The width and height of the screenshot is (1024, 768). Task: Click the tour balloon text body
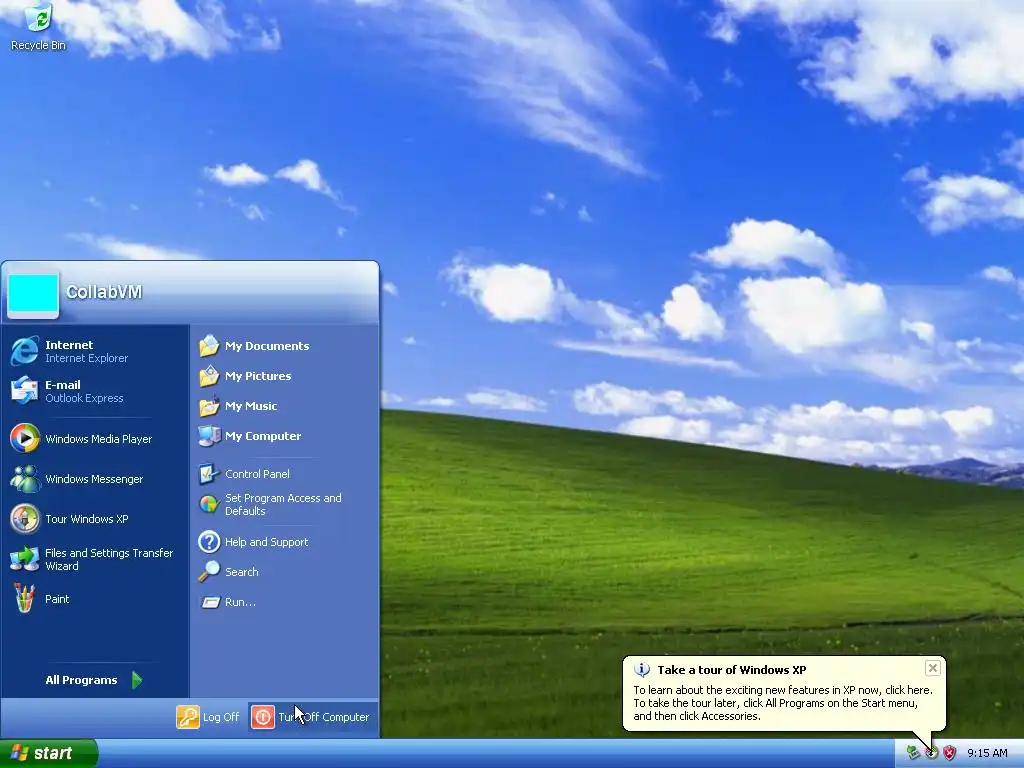[x=782, y=703]
